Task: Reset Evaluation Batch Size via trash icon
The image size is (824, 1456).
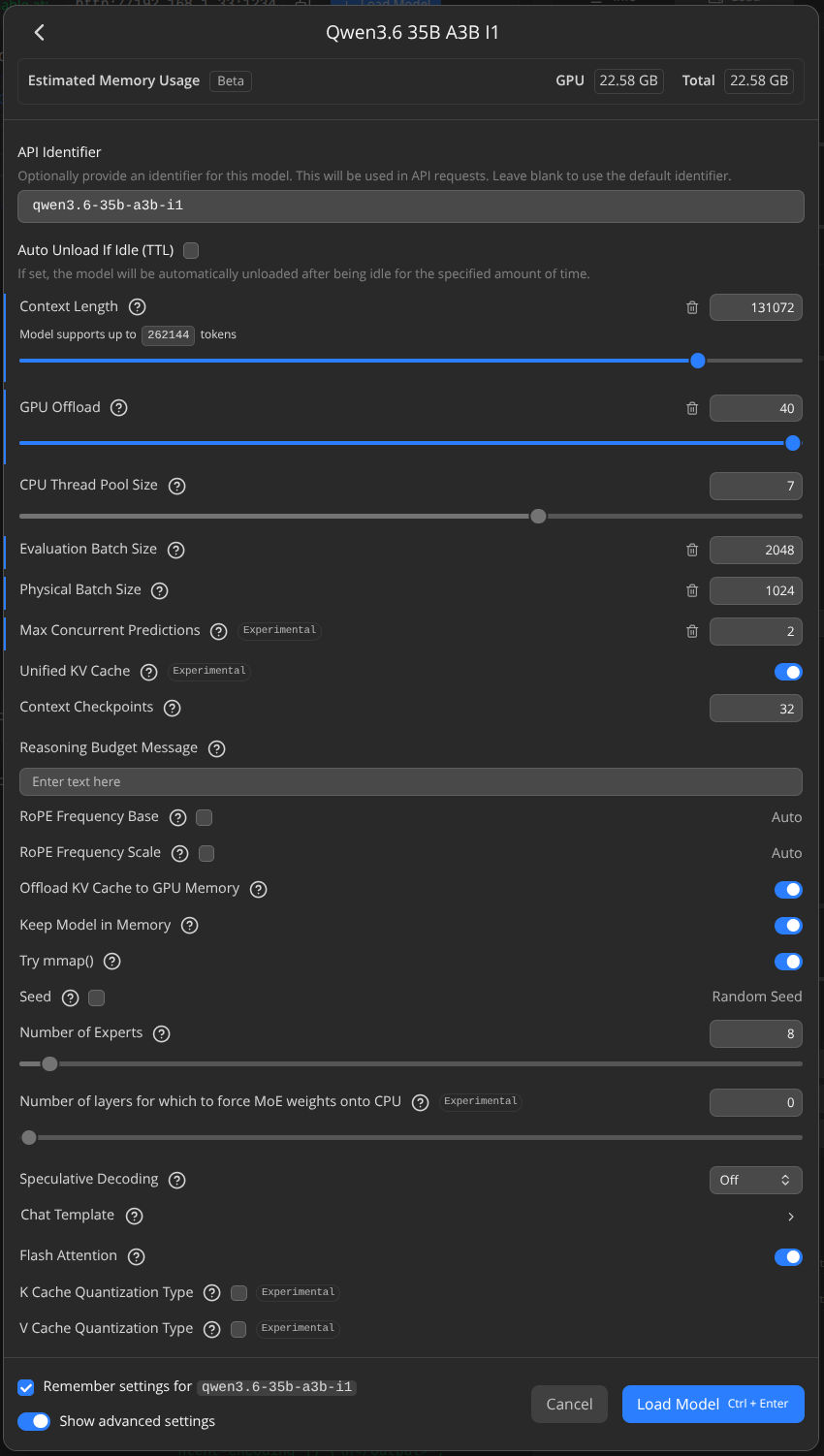Action: (x=692, y=550)
